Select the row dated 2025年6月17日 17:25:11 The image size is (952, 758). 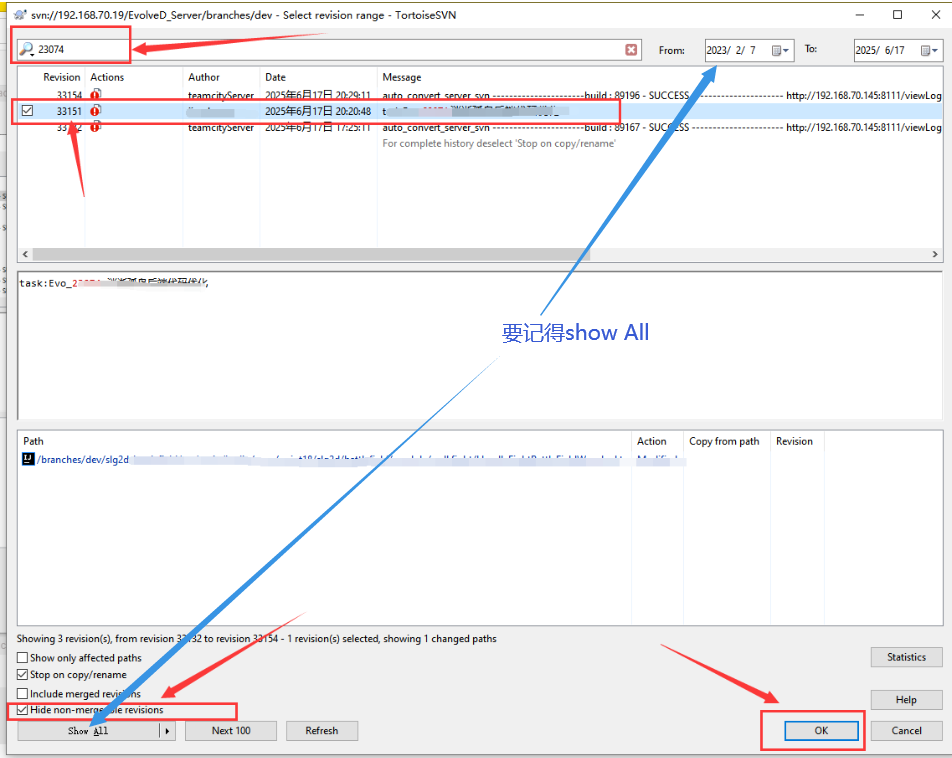tap(480, 128)
